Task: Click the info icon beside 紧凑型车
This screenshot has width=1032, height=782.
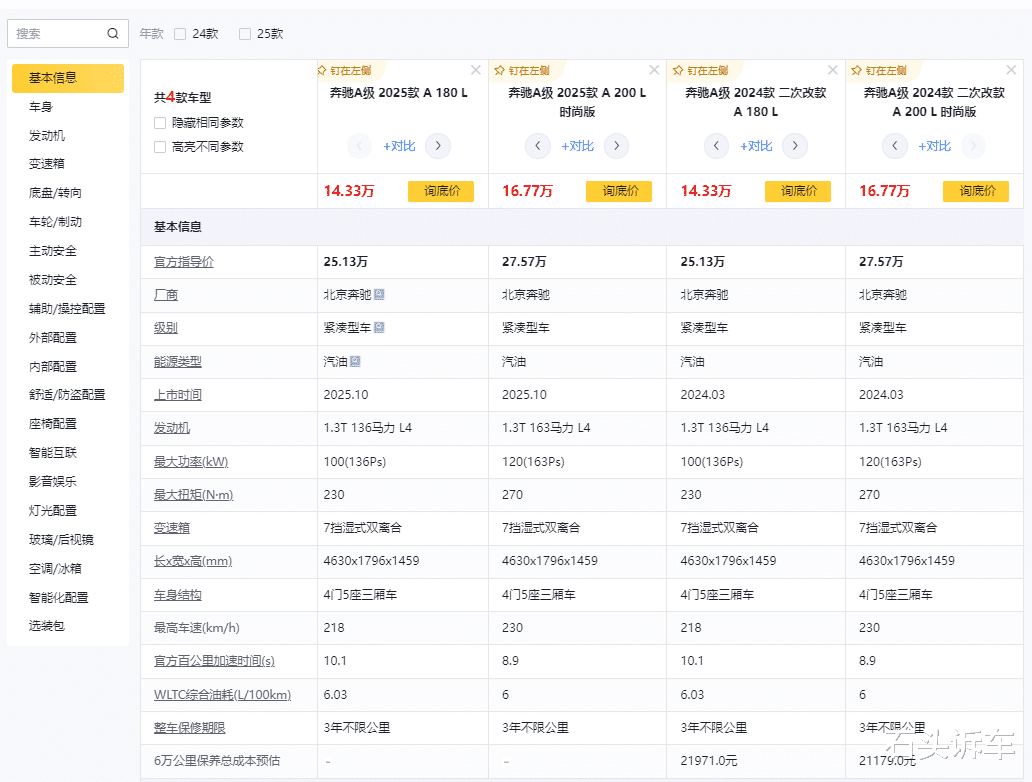Action: [380, 327]
